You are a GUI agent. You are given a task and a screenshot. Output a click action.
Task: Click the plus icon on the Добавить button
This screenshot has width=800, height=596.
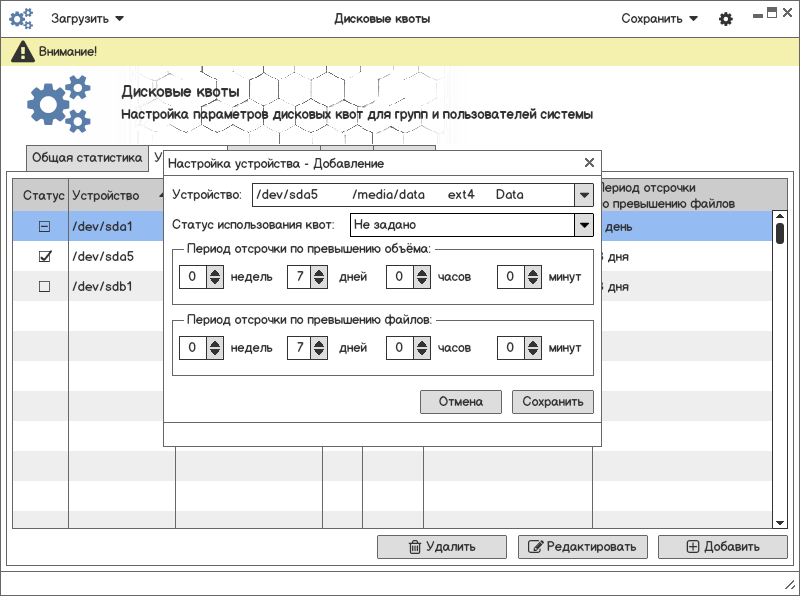pos(693,547)
